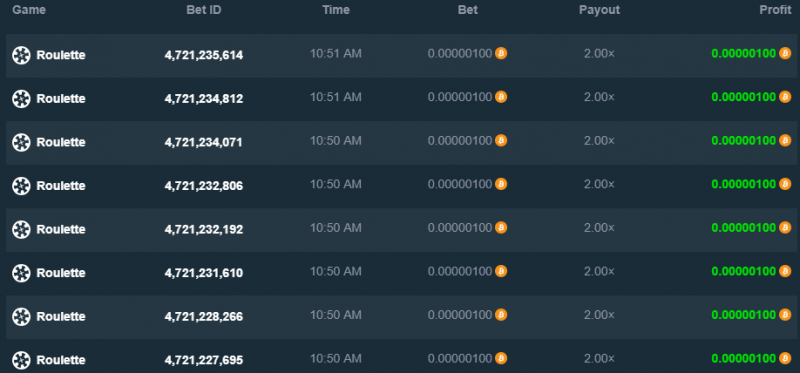Click the Roulette icon for bet 4,721,234,071

point(21,142)
